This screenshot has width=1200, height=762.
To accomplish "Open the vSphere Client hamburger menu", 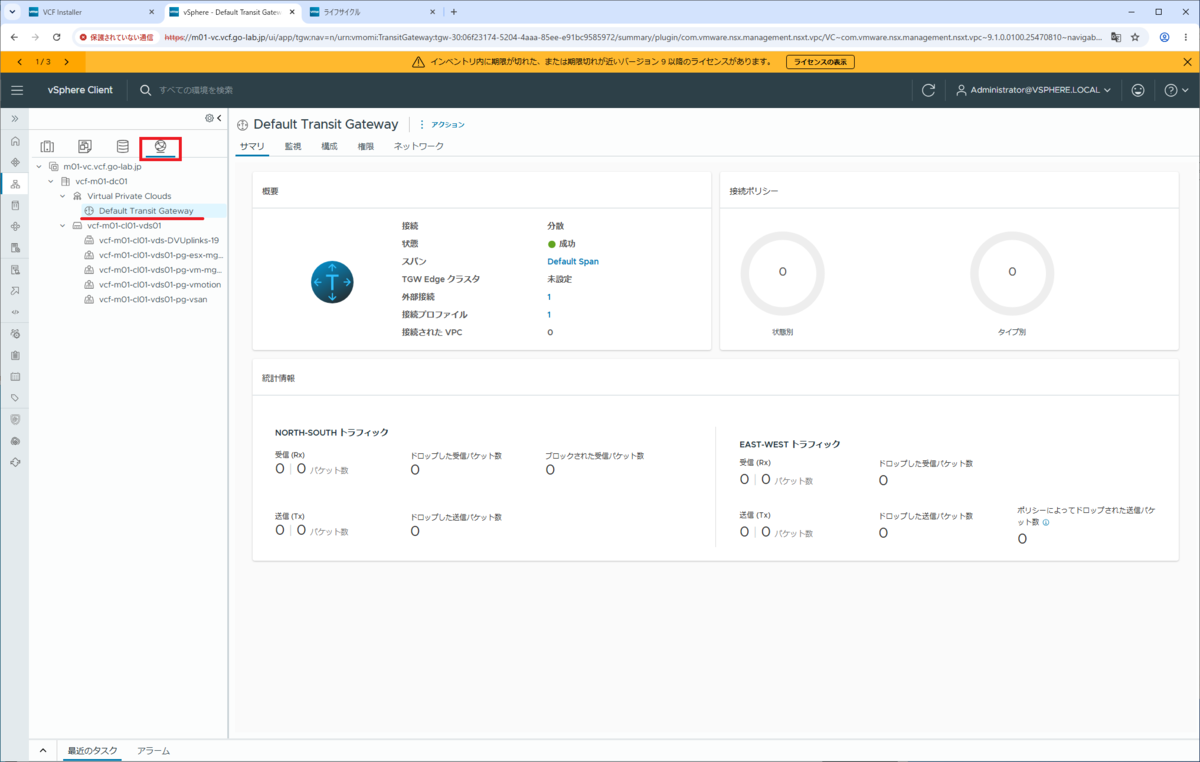I will [x=16, y=90].
